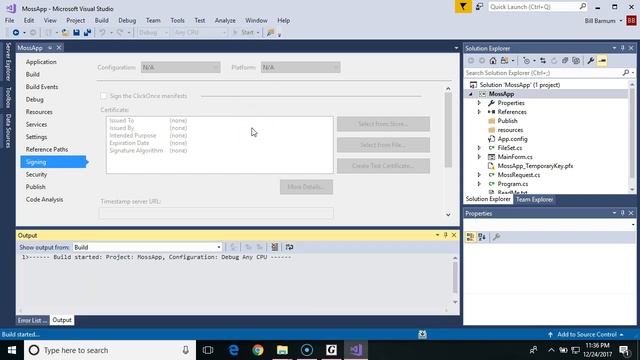Image resolution: width=640 pixels, height=360 pixels.
Task: Click the Save All toolbar icon
Action: pyautogui.click(x=87, y=32)
